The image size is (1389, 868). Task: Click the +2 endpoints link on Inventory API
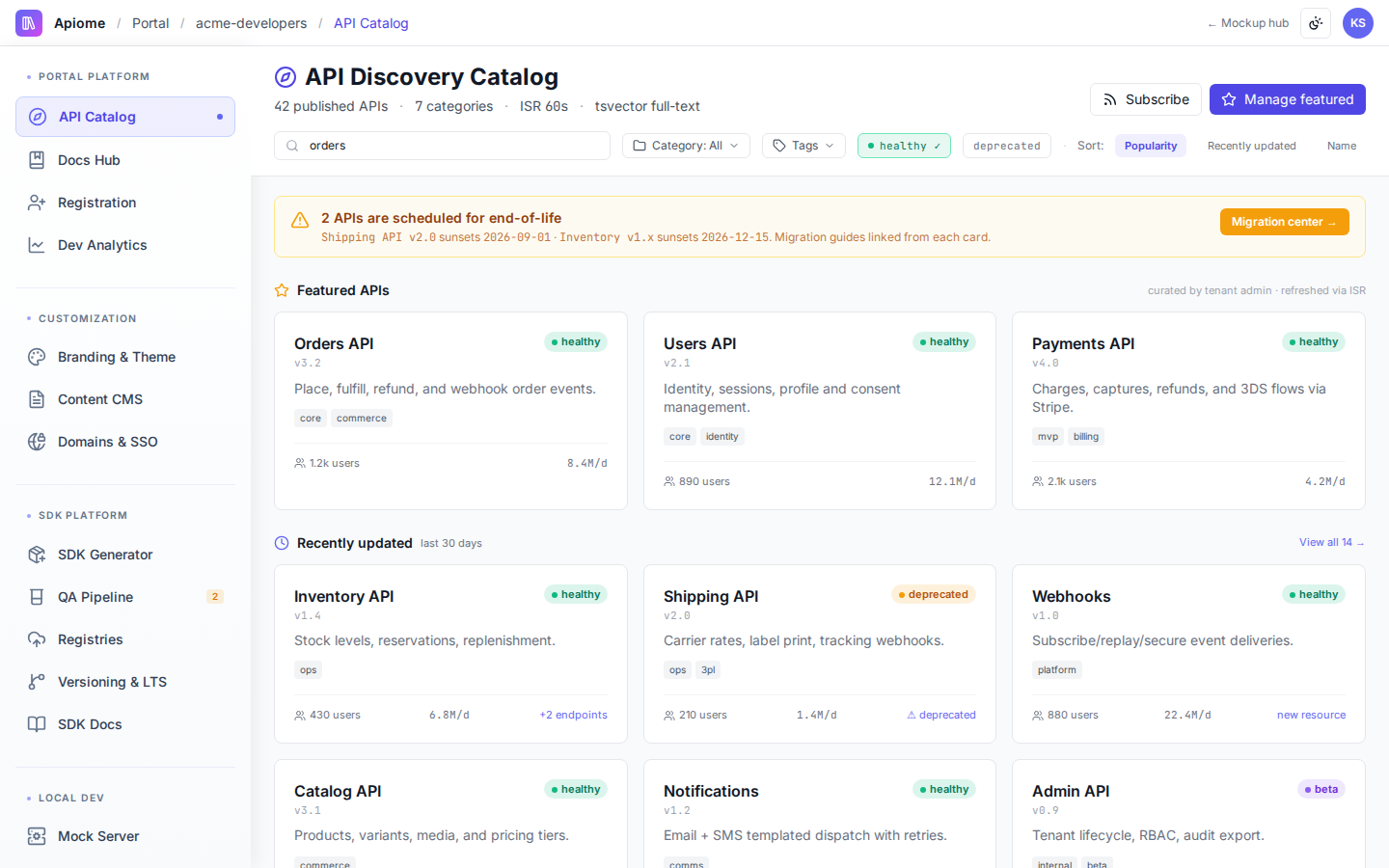(x=574, y=715)
